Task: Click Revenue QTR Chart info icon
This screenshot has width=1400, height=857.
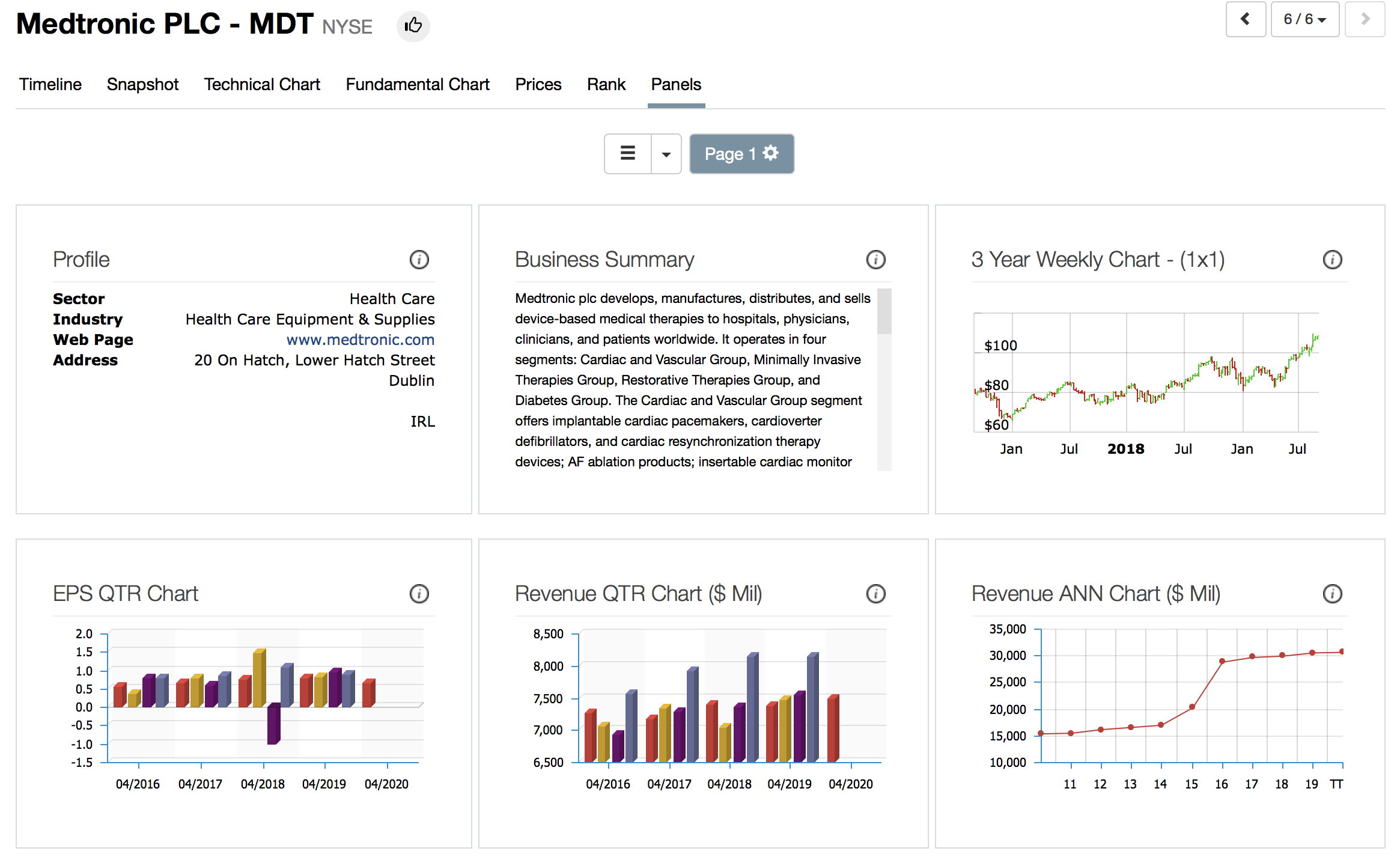Action: click(x=875, y=594)
